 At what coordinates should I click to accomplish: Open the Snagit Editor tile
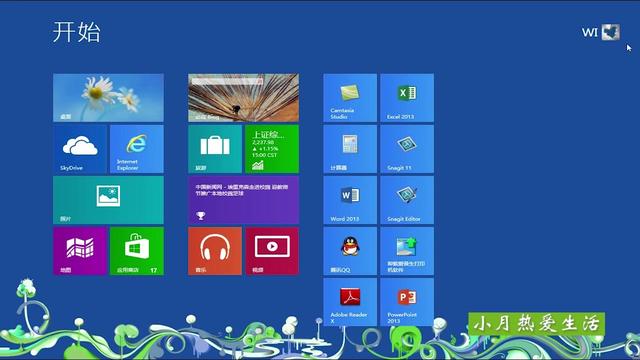[x=407, y=200]
